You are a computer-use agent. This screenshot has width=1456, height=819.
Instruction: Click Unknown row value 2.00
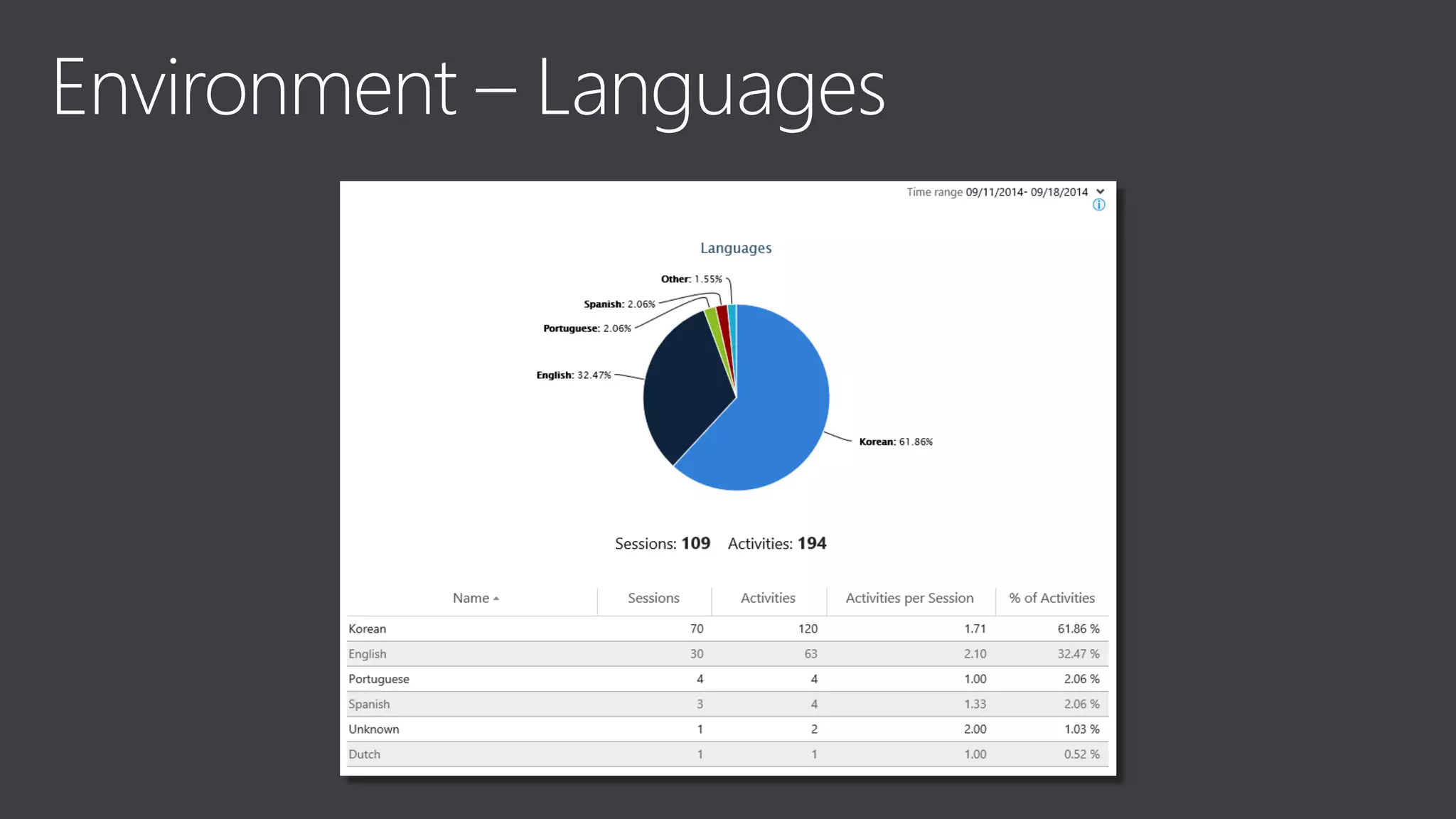pos(975,729)
